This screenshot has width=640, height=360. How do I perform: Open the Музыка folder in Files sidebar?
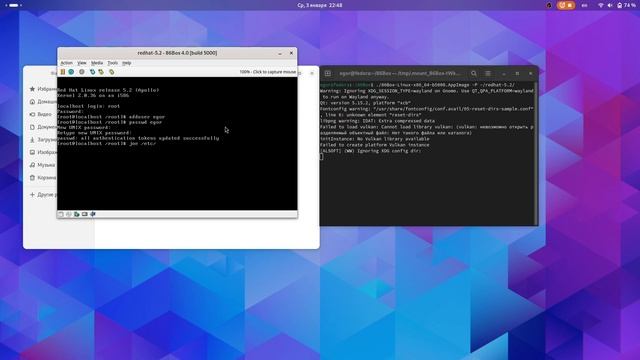click(43, 165)
